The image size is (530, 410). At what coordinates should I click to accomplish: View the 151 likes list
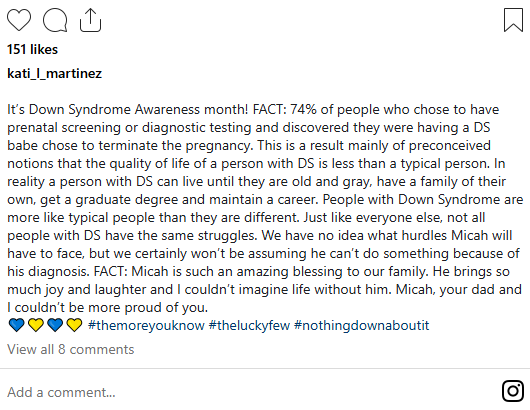pyautogui.click(x=32, y=49)
